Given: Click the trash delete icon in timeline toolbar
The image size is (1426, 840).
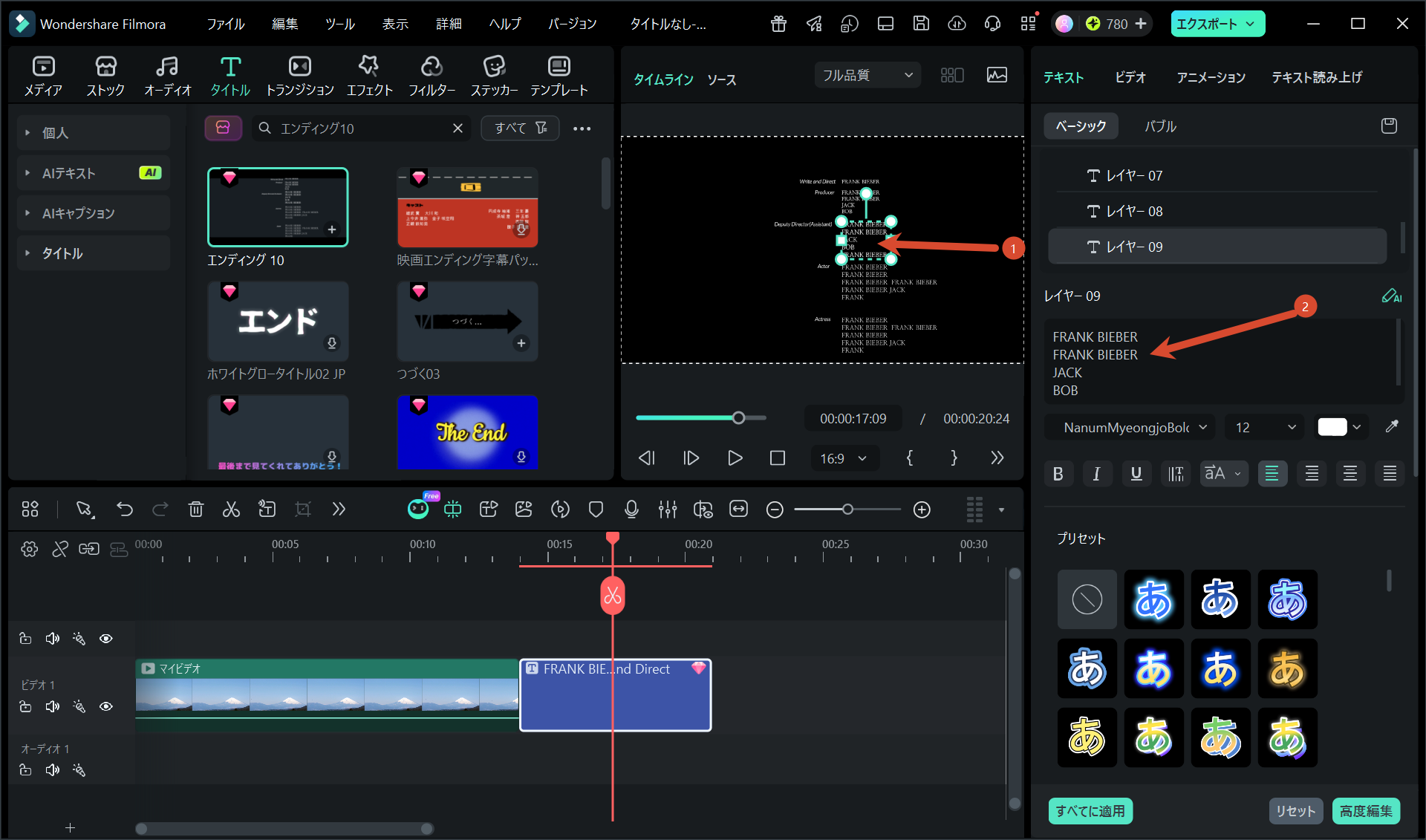Looking at the screenshot, I should coord(196,509).
